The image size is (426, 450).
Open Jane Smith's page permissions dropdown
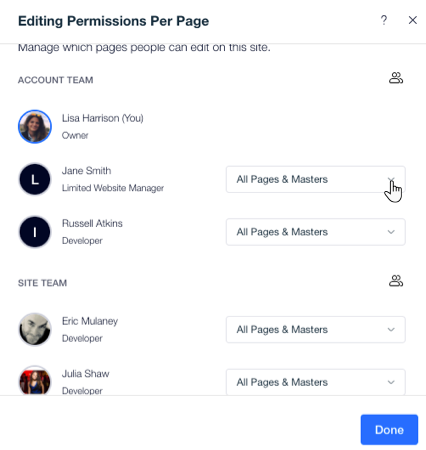tap(316, 179)
